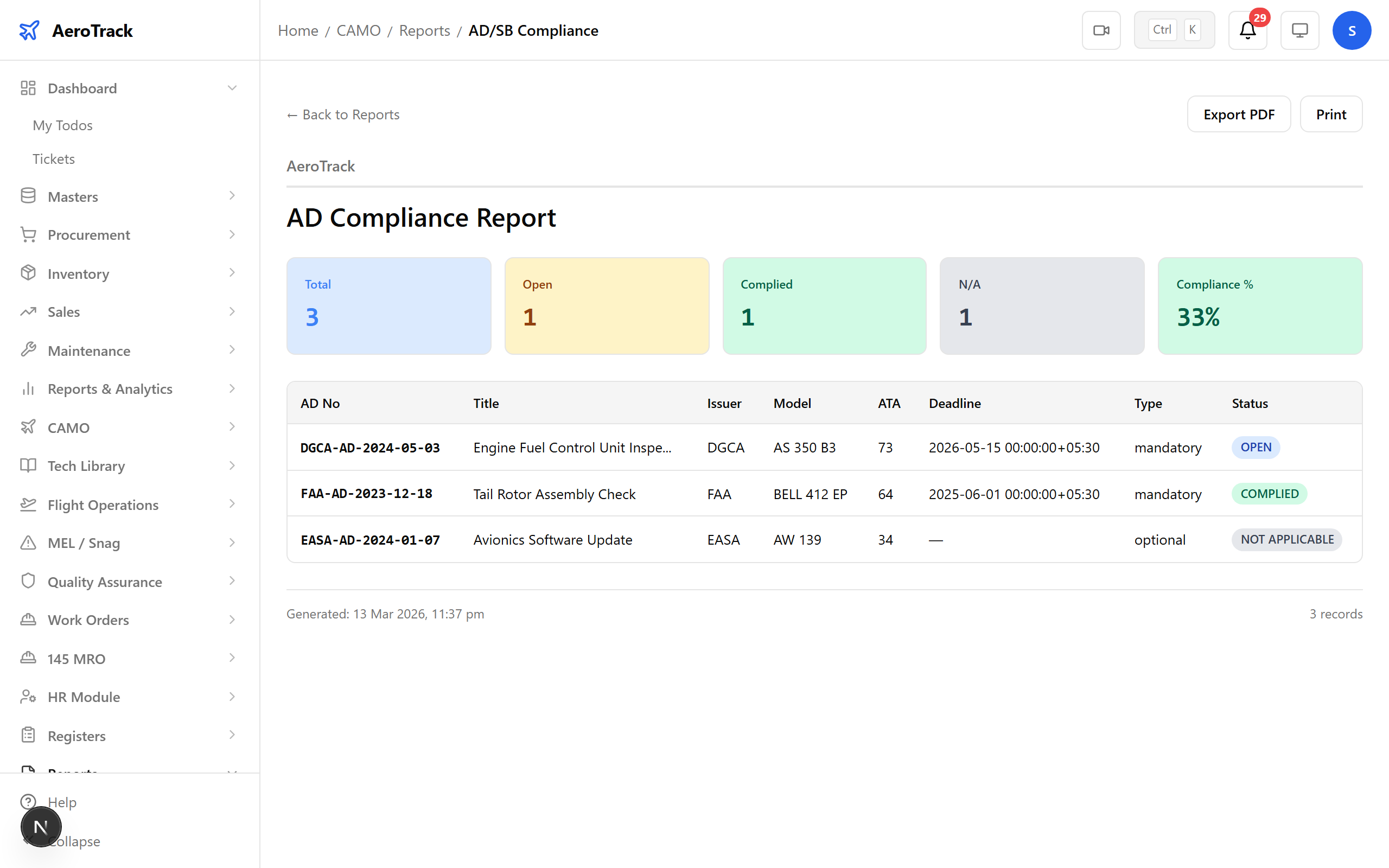Click the AeroTrack plane logo
The image size is (1389, 868).
pos(29,30)
